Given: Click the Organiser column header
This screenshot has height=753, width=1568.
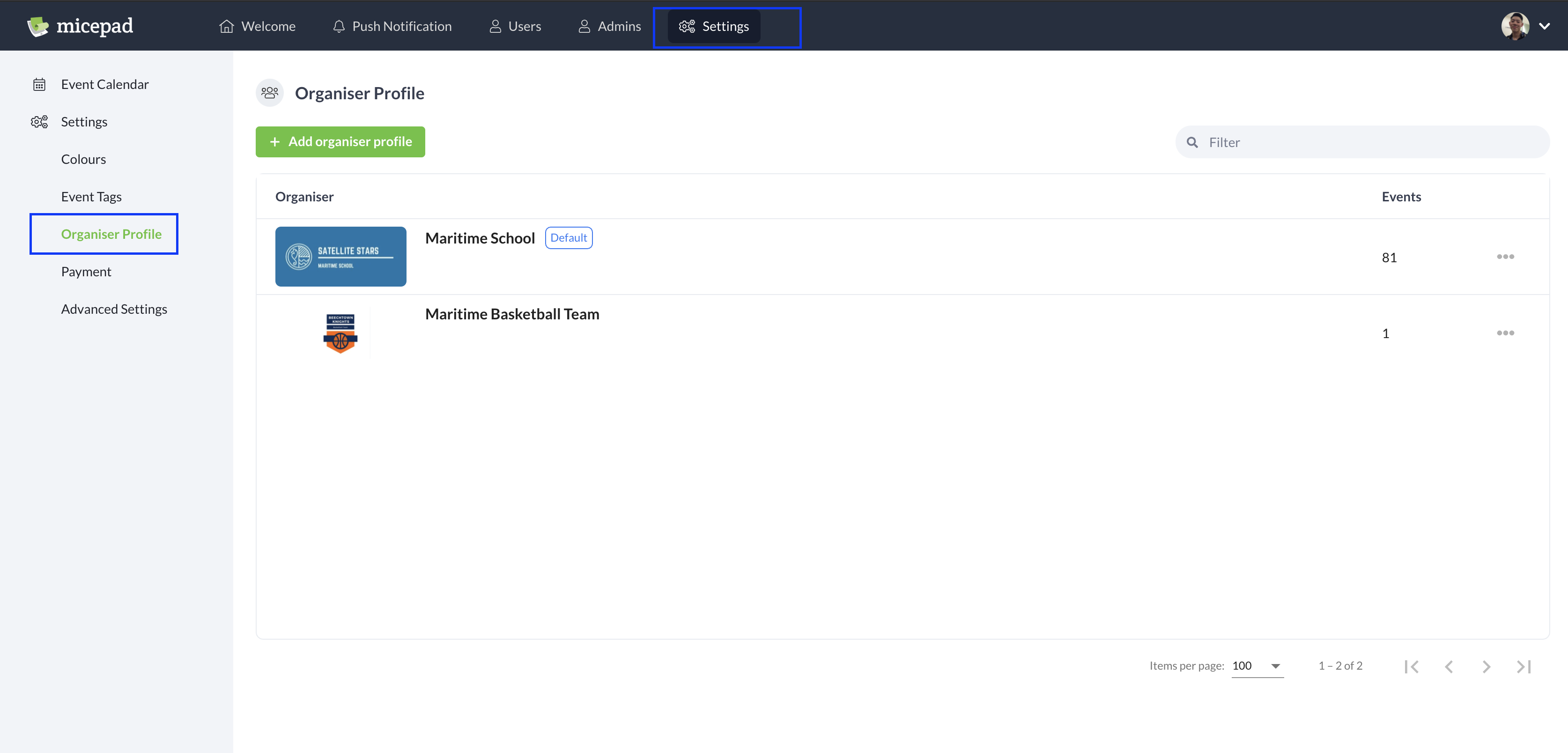Looking at the screenshot, I should (x=304, y=197).
